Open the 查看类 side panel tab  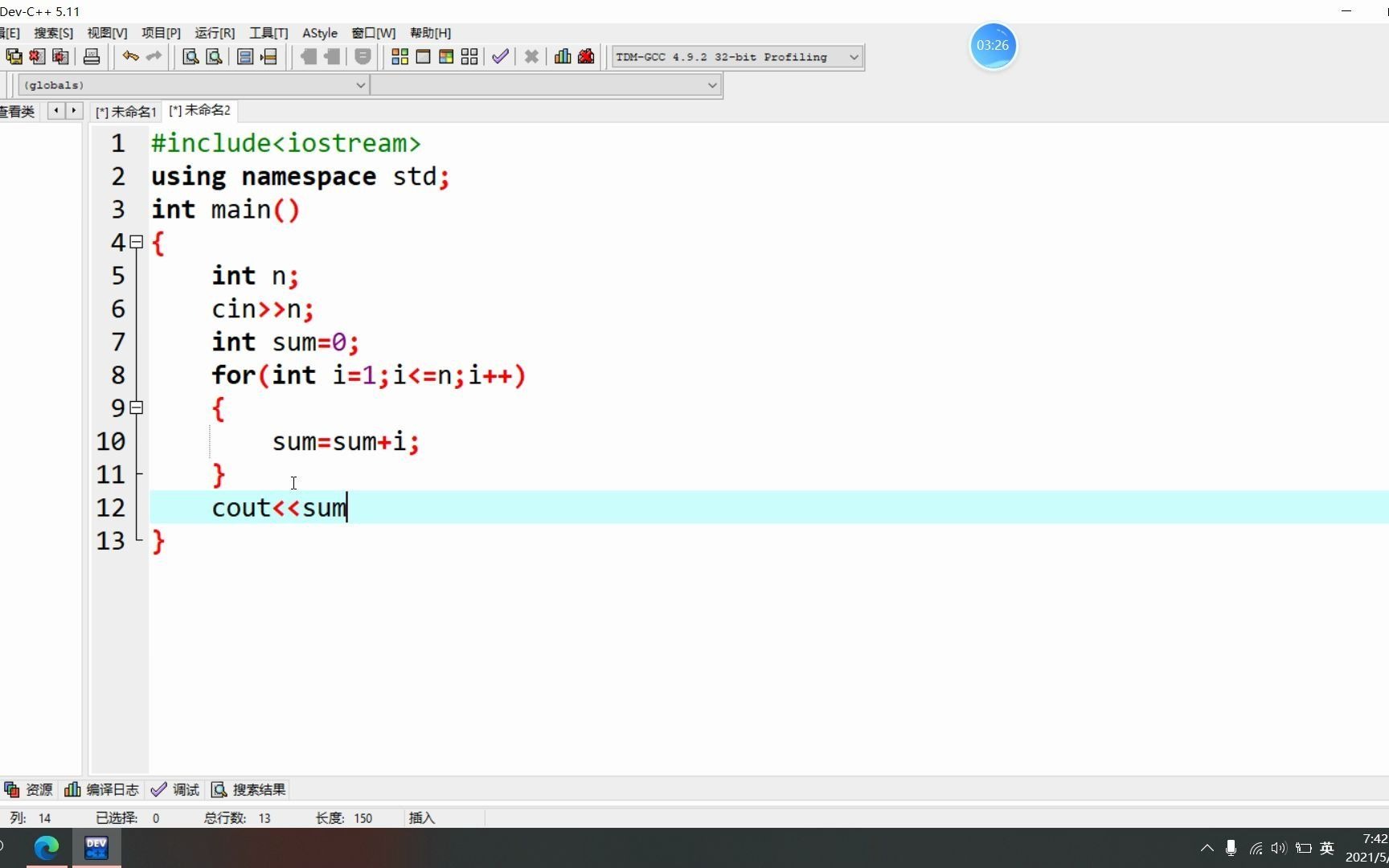click(18, 112)
